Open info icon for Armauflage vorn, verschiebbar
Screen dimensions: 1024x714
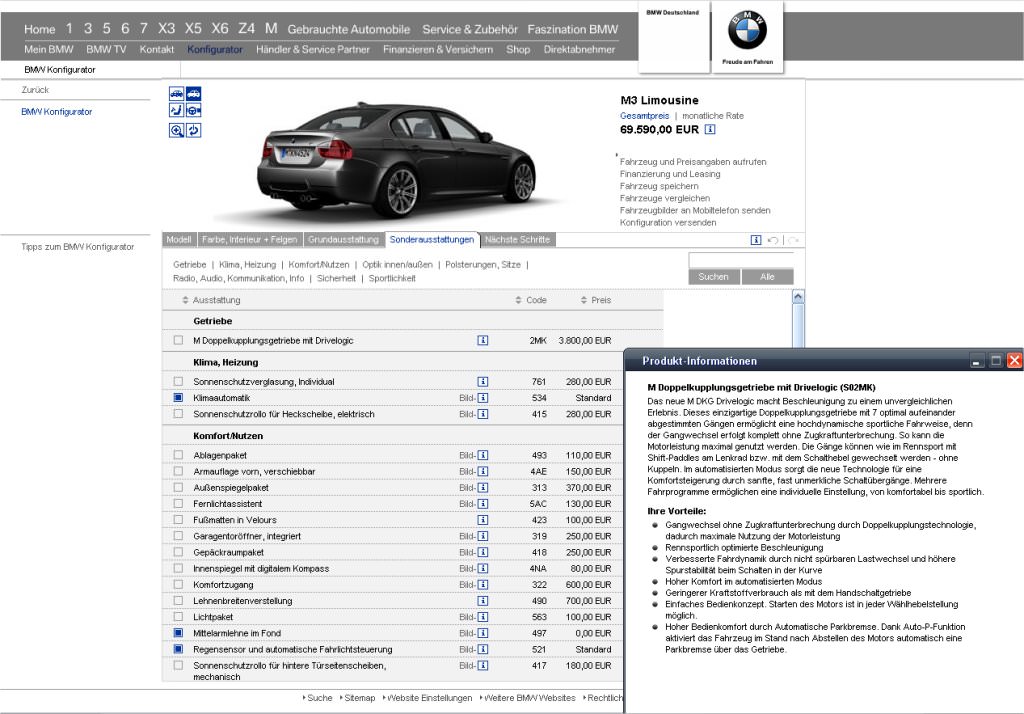tap(483, 472)
